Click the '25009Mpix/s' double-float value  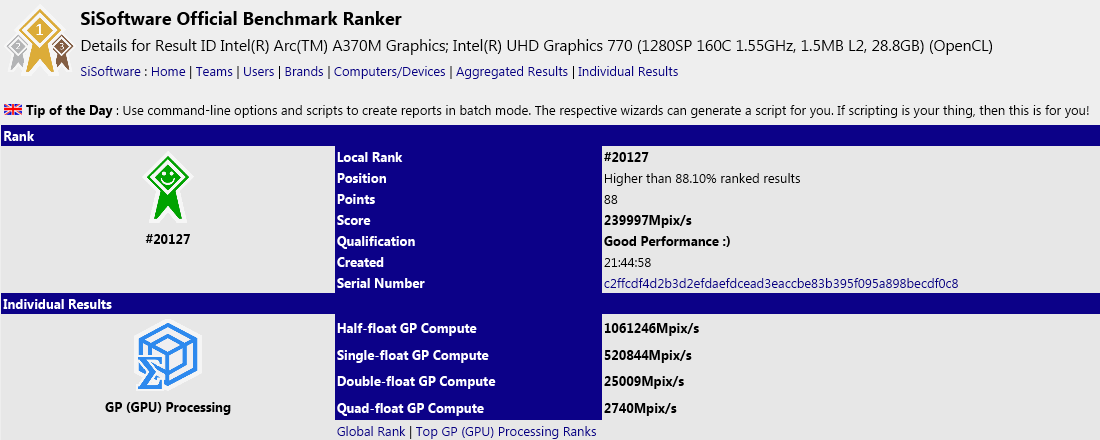pyautogui.click(x=644, y=382)
